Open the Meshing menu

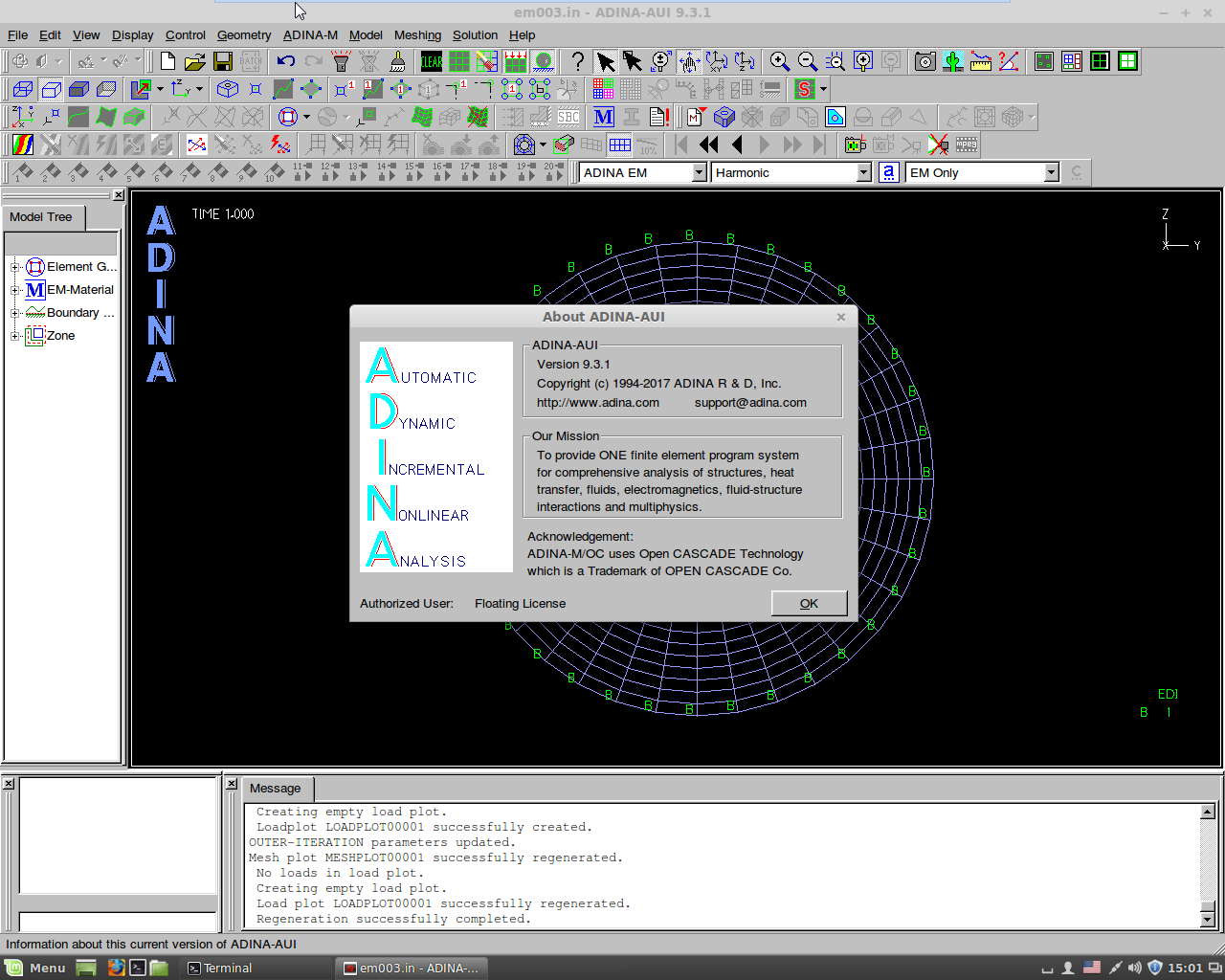(418, 34)
